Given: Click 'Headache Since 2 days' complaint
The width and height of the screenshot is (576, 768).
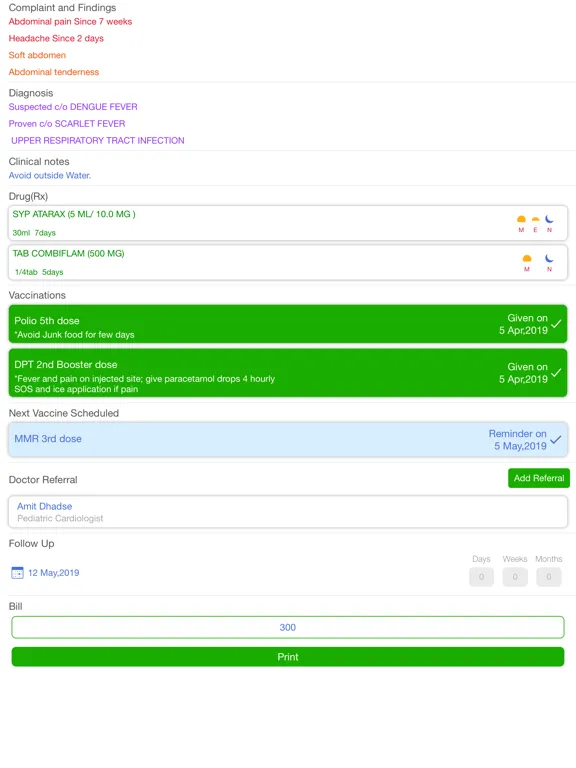Looking at the screenshot, I should [56, 38].
